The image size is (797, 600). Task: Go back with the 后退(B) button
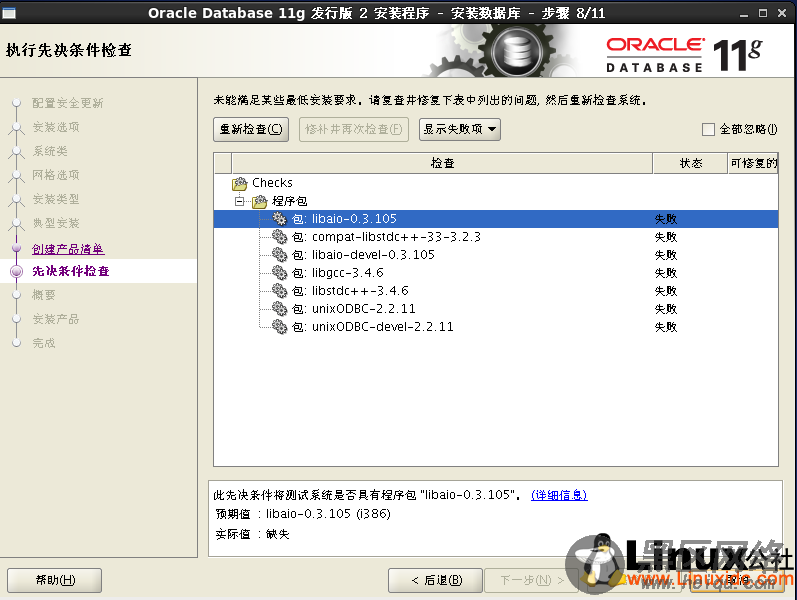click(x=436, y=580)
